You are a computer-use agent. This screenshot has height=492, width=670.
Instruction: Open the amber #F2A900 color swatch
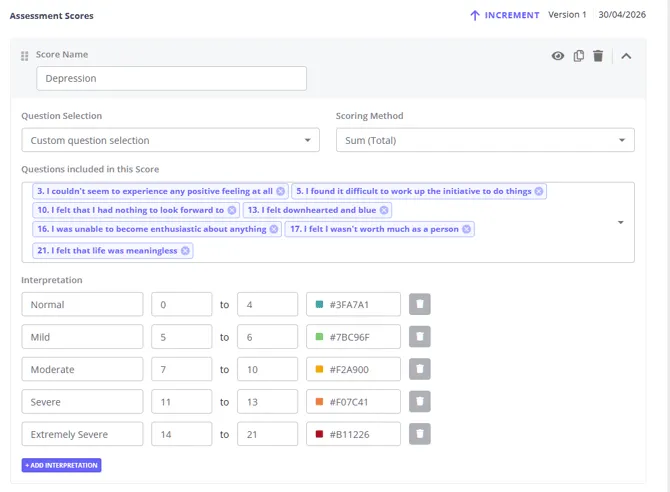(319, 369)
